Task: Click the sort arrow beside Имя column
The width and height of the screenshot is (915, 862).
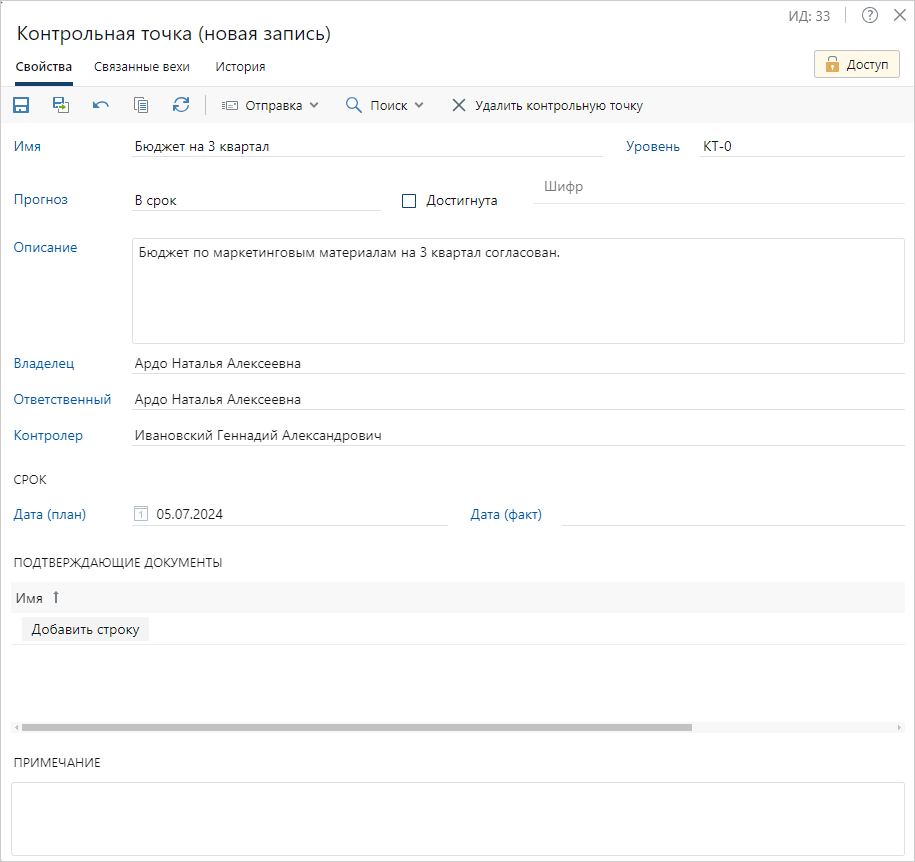Action: point(56,597)
